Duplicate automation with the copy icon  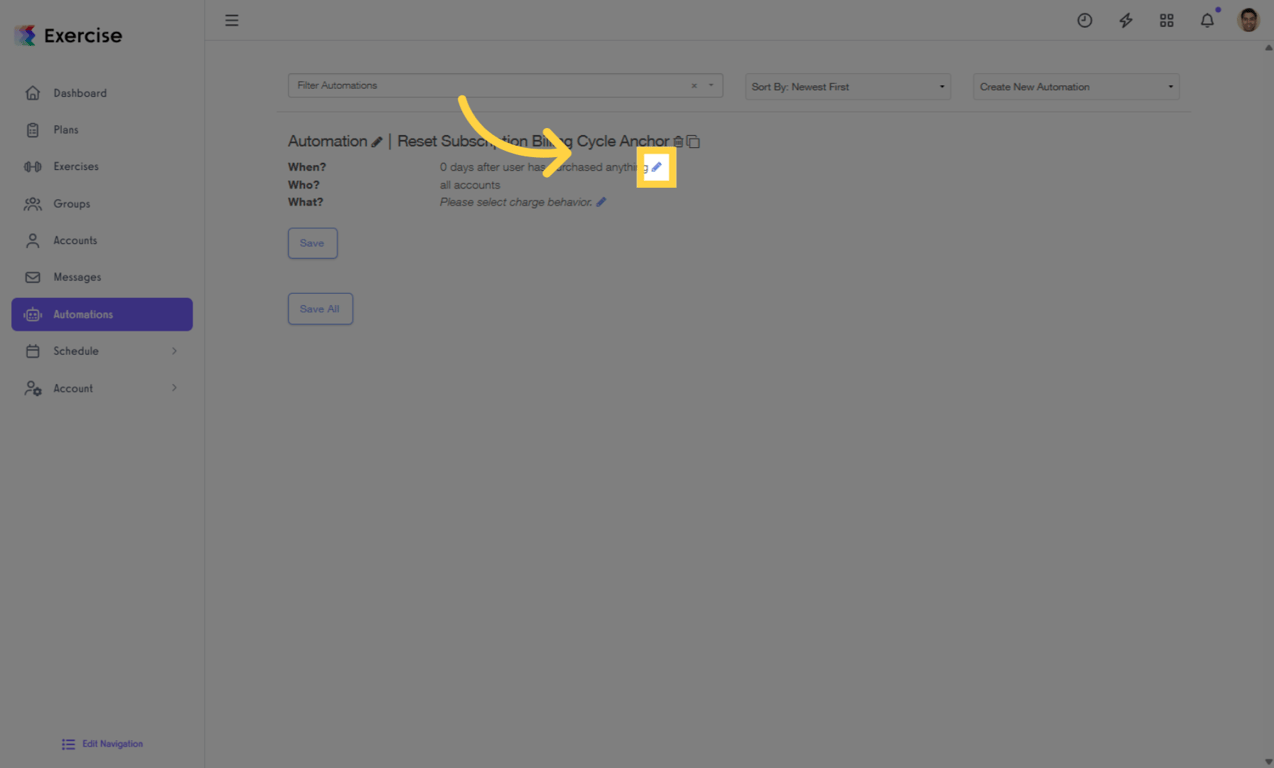tap(693, 142)
